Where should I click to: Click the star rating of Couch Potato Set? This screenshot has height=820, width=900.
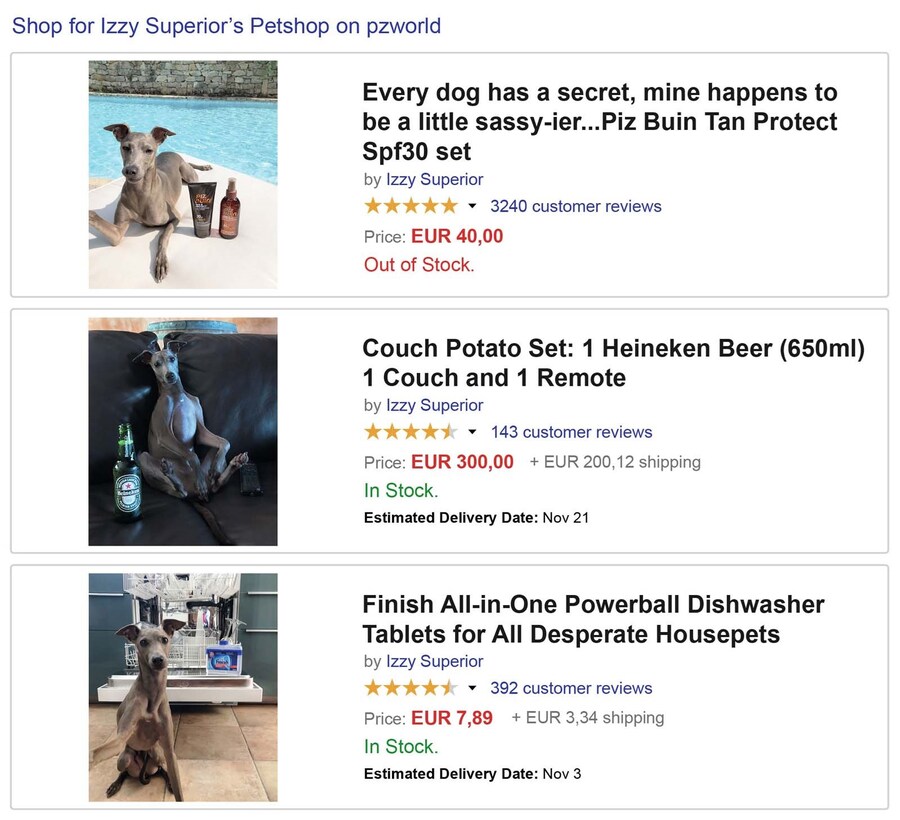(x=410, y=432)
